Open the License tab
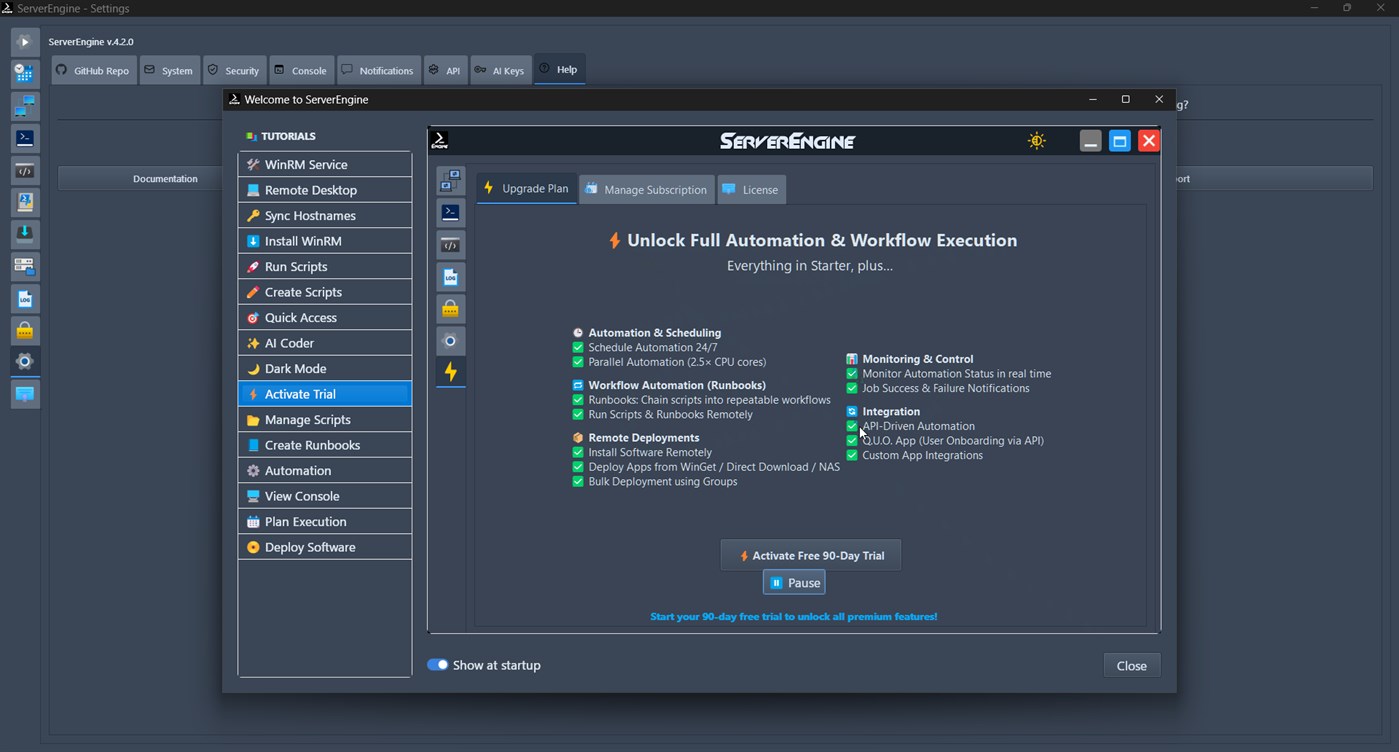 pyautogui.click(x=751, y=188)
